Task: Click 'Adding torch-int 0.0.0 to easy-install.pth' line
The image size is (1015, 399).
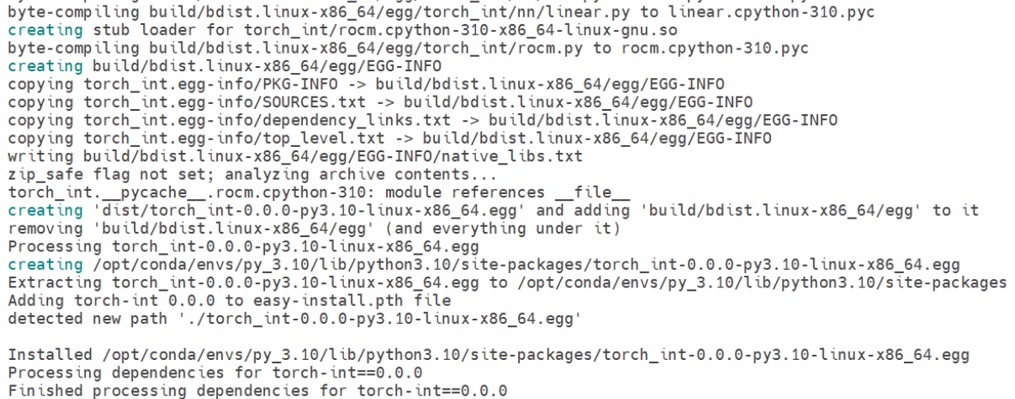Action: tap(229, 301)
